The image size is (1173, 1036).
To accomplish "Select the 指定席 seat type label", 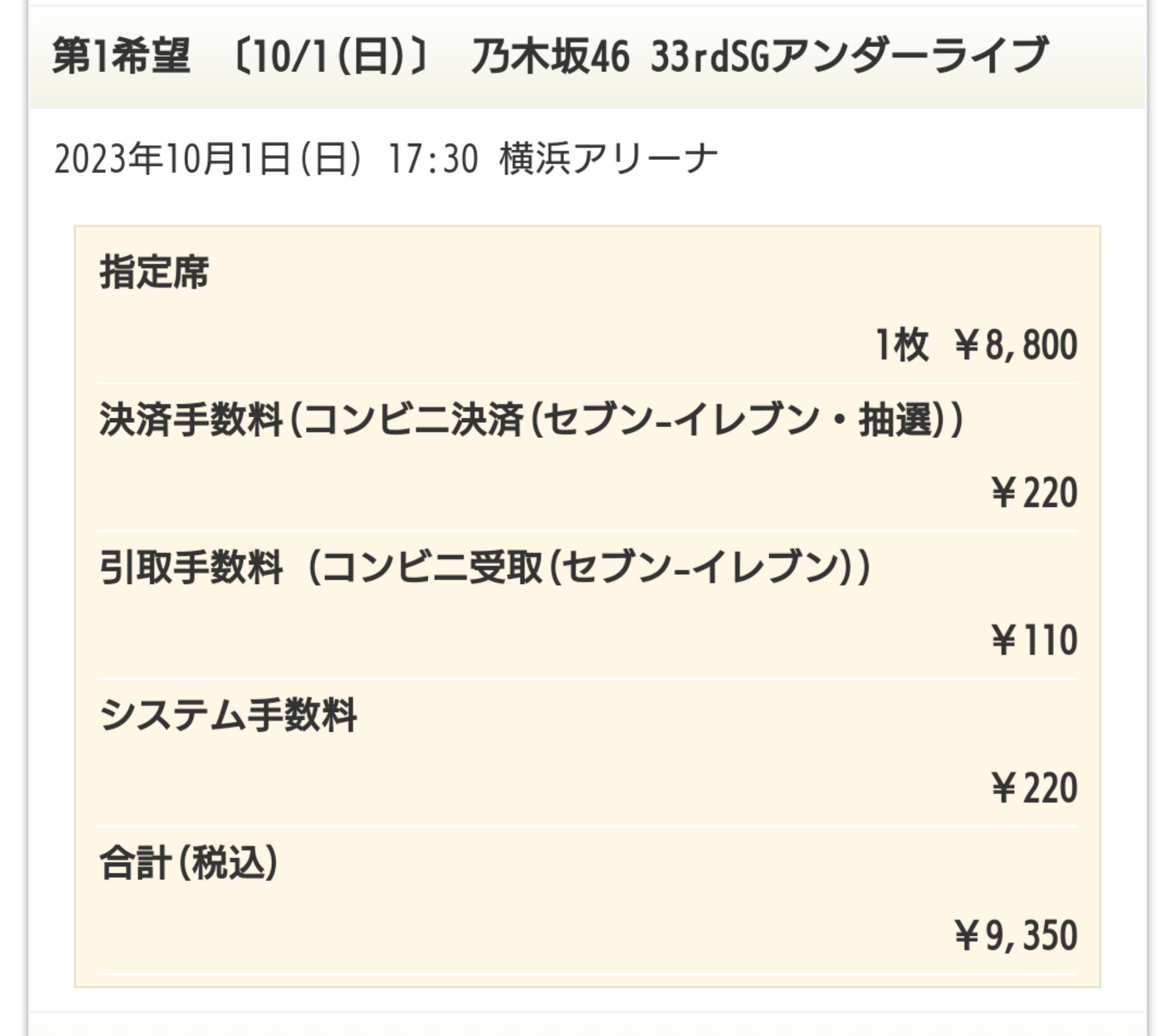I will [154, 272].
